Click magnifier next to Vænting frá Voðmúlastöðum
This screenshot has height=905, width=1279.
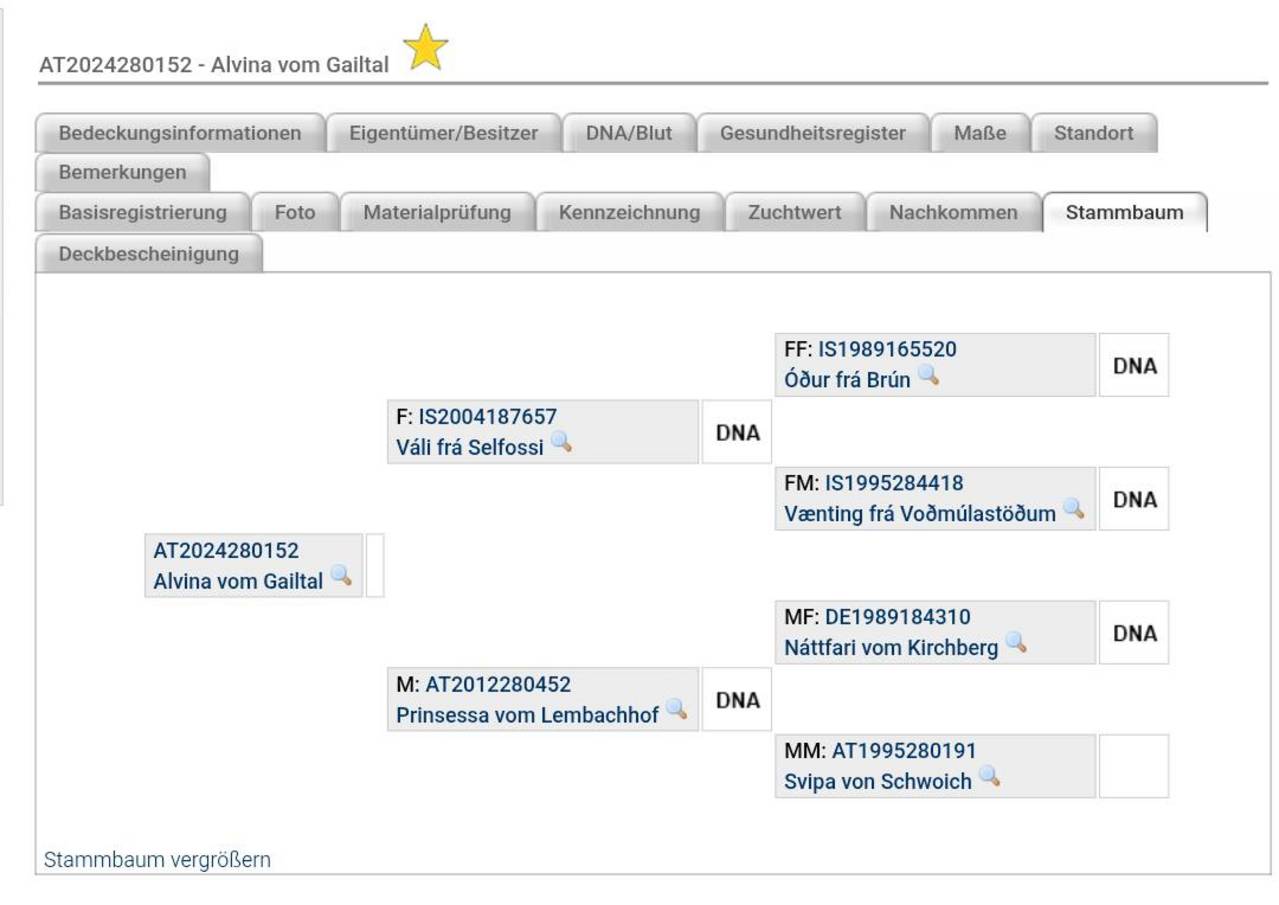1074,510
